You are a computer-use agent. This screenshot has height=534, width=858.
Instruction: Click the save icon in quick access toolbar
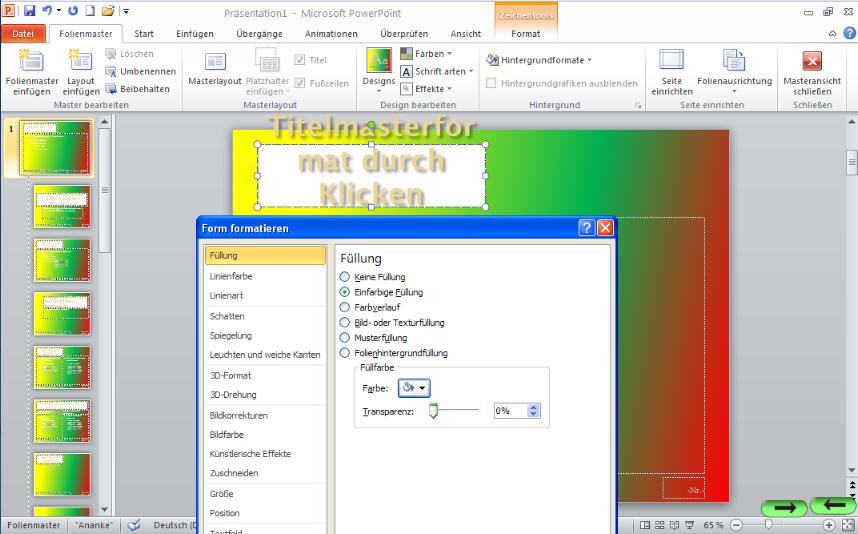[x=29, y=11]
